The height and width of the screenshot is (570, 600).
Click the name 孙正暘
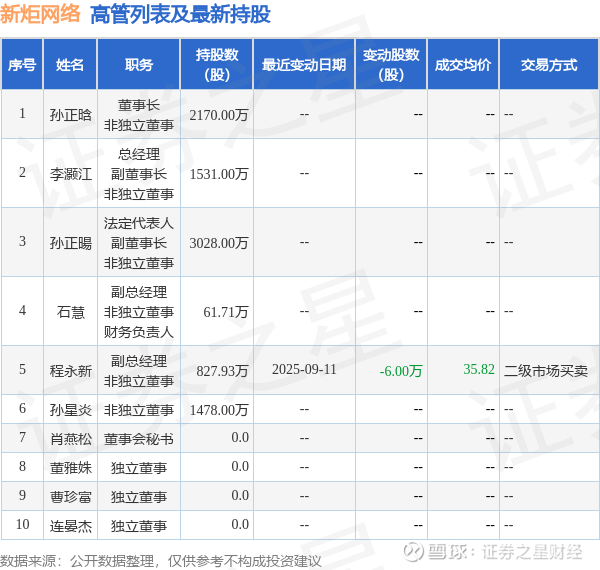pyautogui.click(x=71, y=243)
